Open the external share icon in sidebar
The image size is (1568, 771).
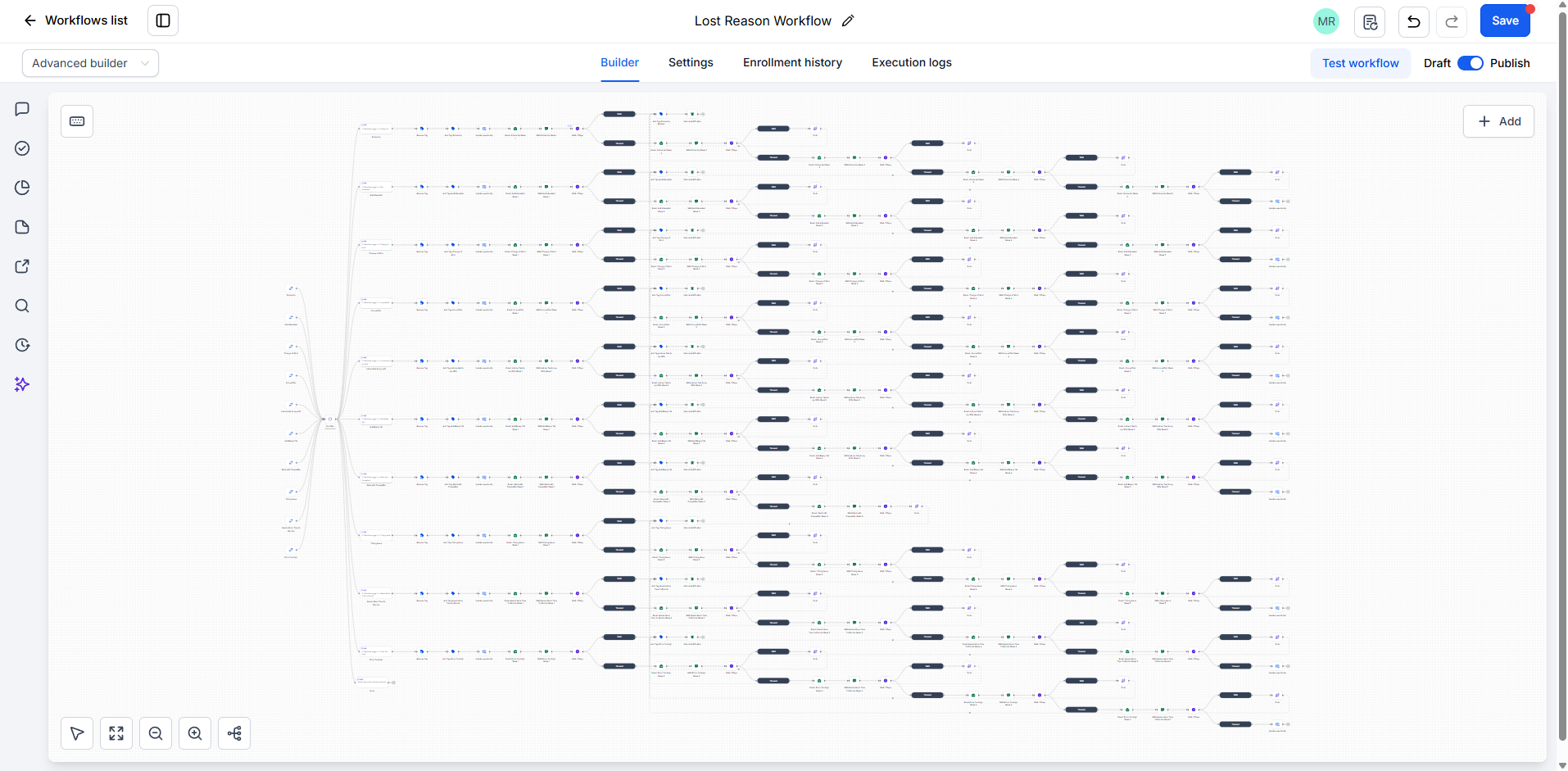click(22, 266)
